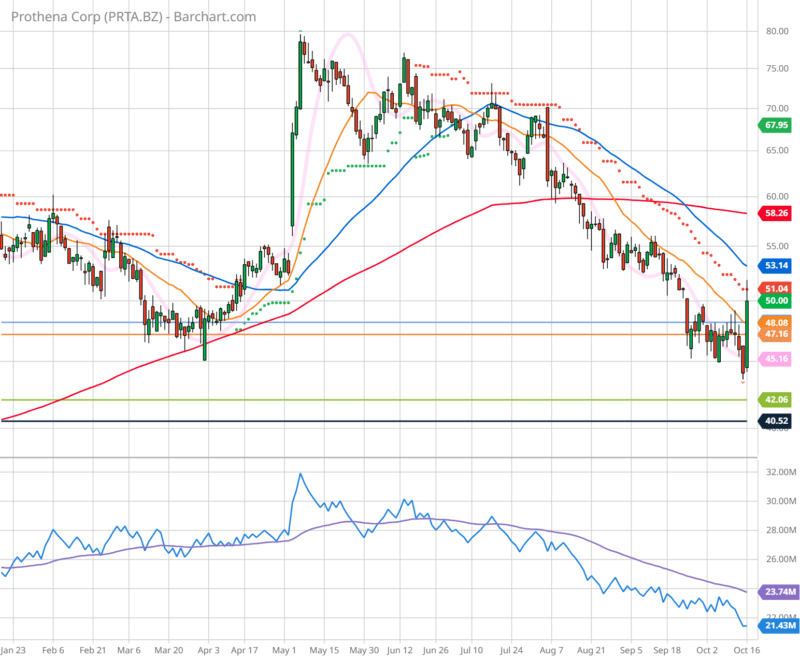800x659 pixels.
Task: Click the Feb 21 date label
Action: (x=92, y=650)
